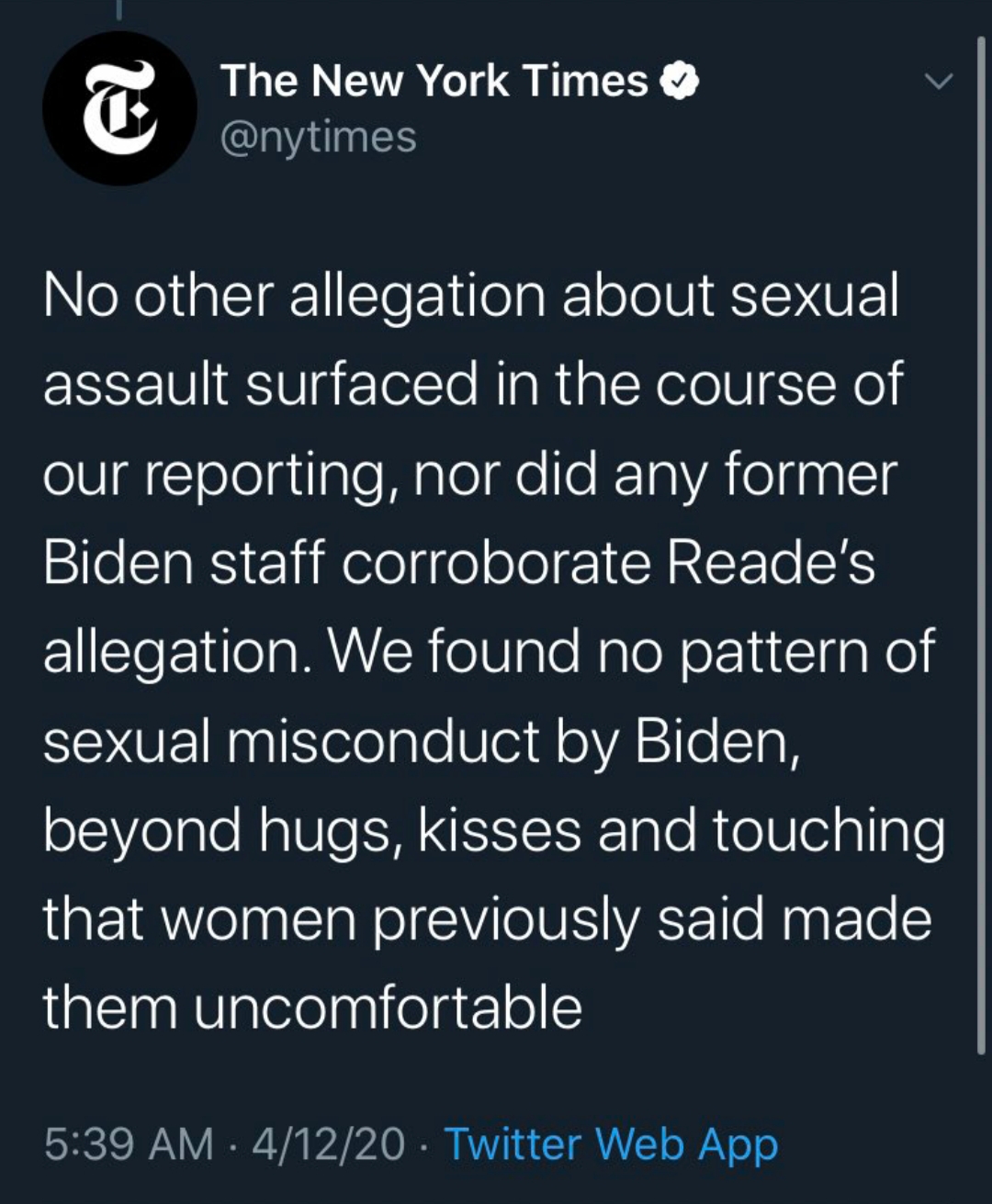Open The New York Times profile avatar
The width and height of the screenshot is (992, 1204).
pos(119,108)
